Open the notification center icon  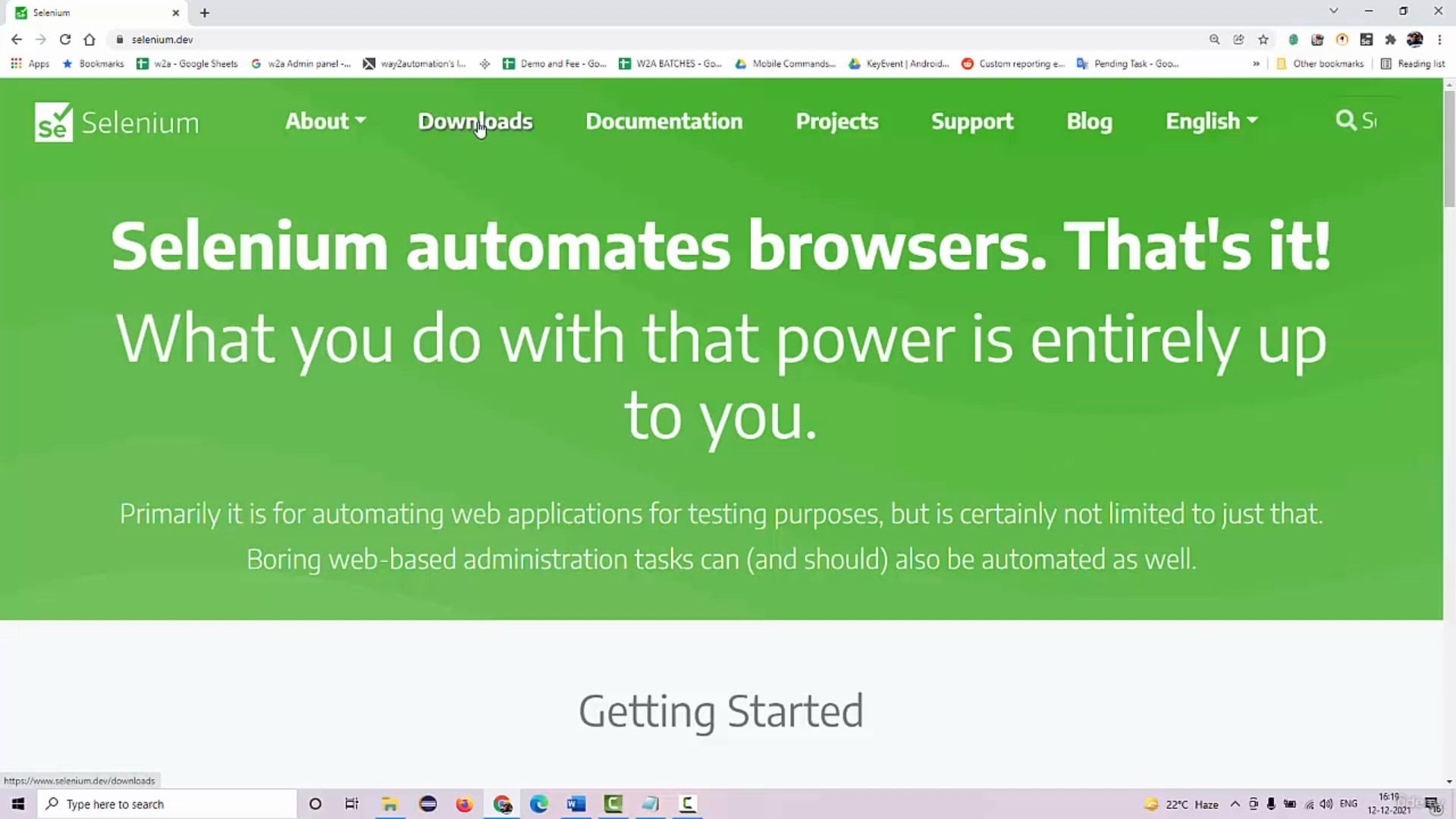[1432, 805]
